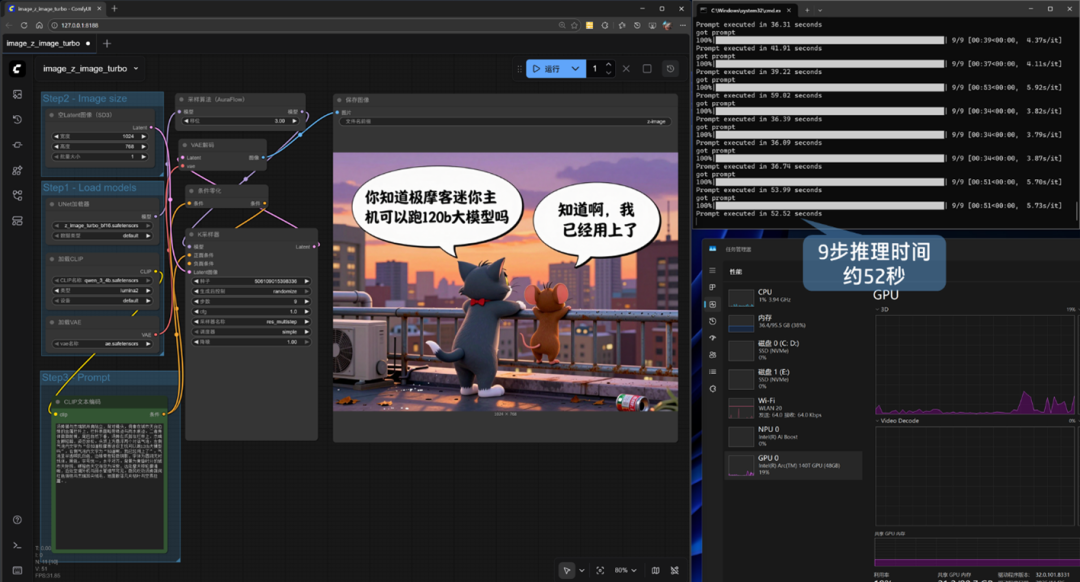Open the assets sidebar panel
Screen dimensions: 1080x582
click(17, 94)
